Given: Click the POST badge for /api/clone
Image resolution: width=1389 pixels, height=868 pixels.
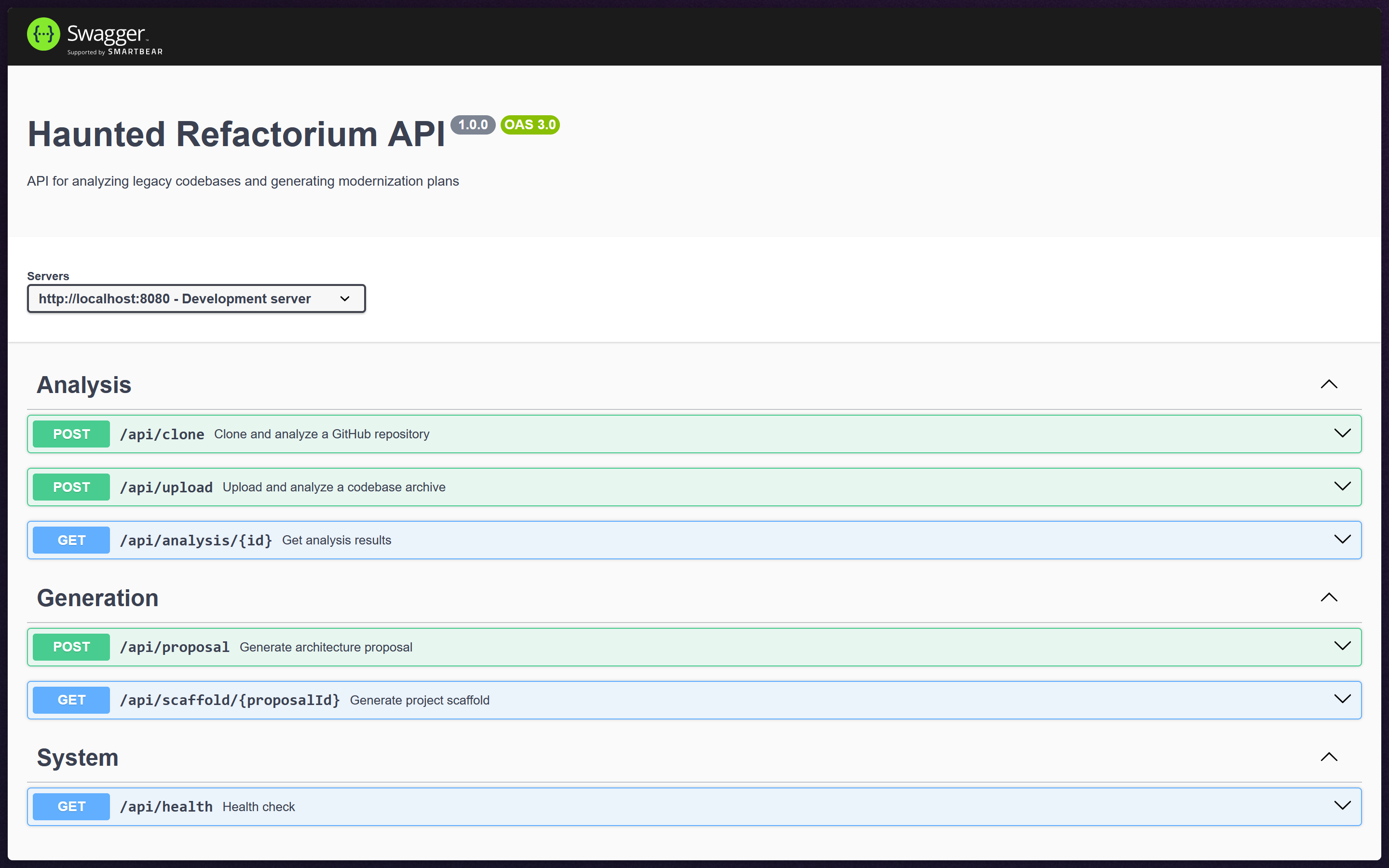Looking at the screenshot, I should click(x=71, y=434).
